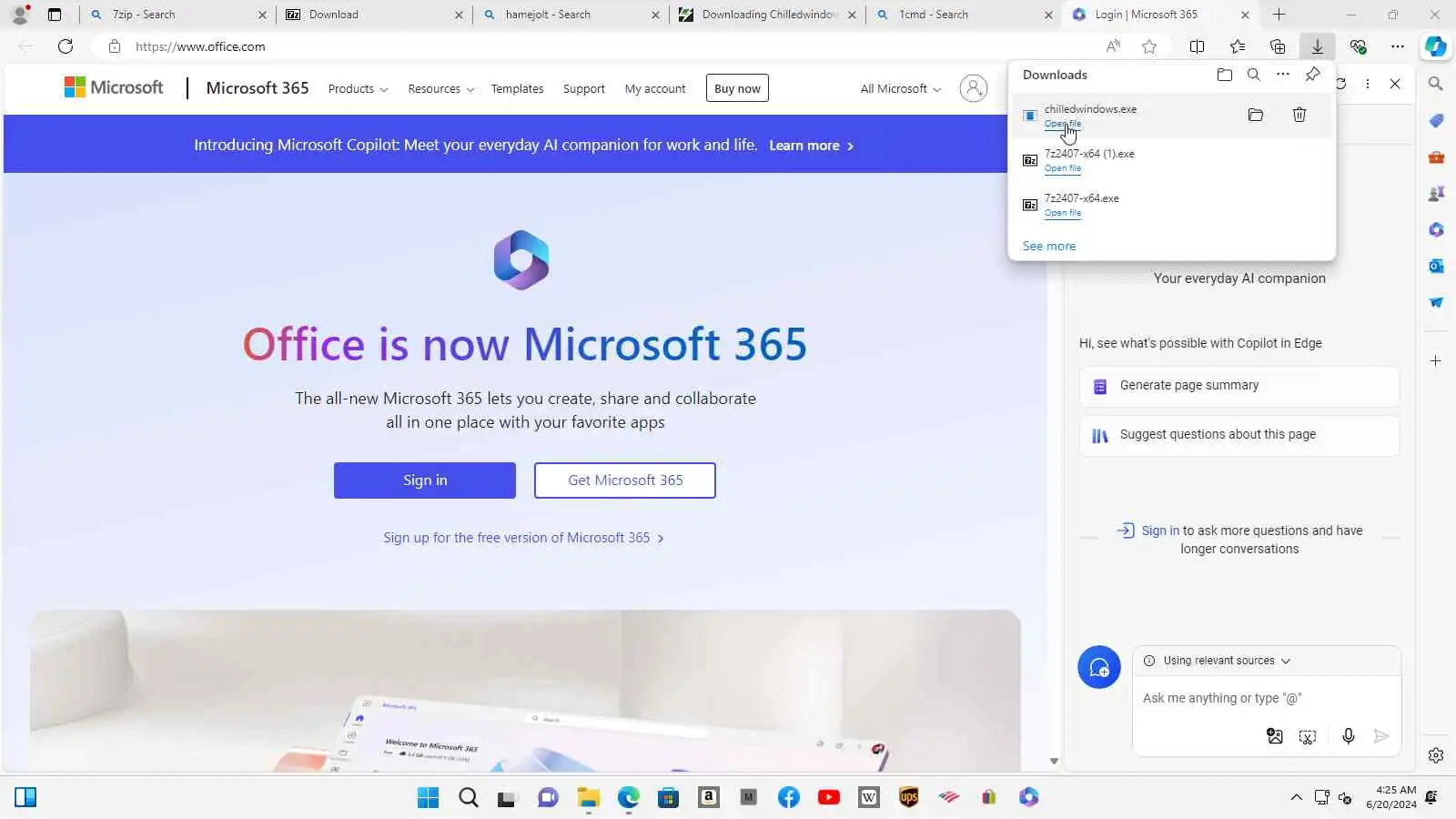Image resolution: width=1456 pixels, height=819 pixels.
Task: Click Get Microsoft 365 button
Action: click(x=625, y=480)
